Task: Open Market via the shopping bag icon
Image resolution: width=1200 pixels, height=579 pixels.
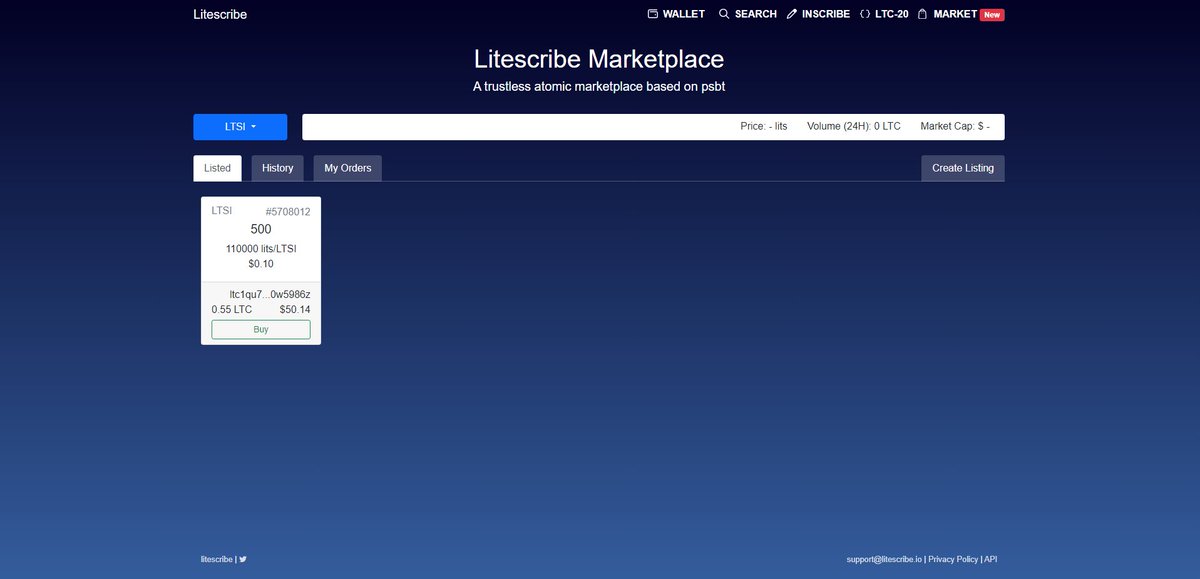Action: (921, 13)
